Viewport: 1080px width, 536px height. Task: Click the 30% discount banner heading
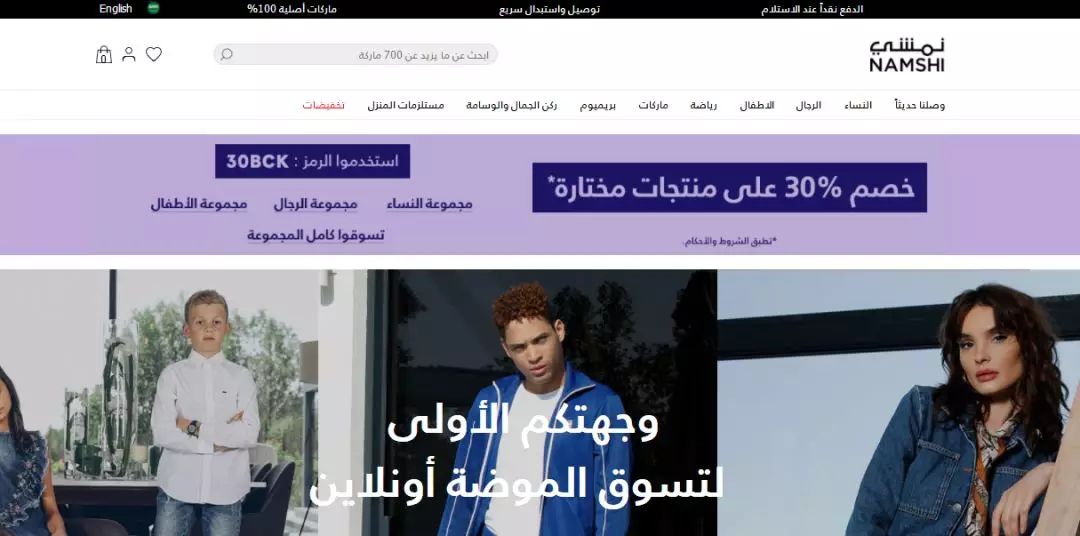click(x=729, y=187)
